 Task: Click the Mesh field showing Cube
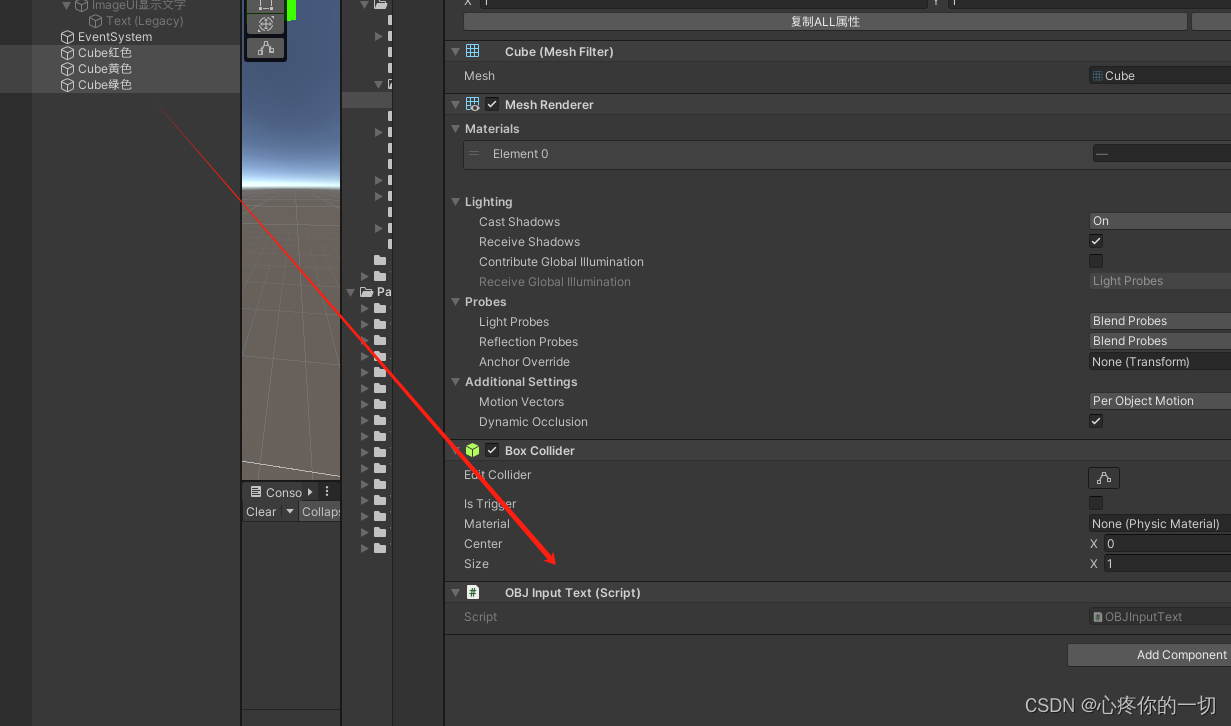1160,76
